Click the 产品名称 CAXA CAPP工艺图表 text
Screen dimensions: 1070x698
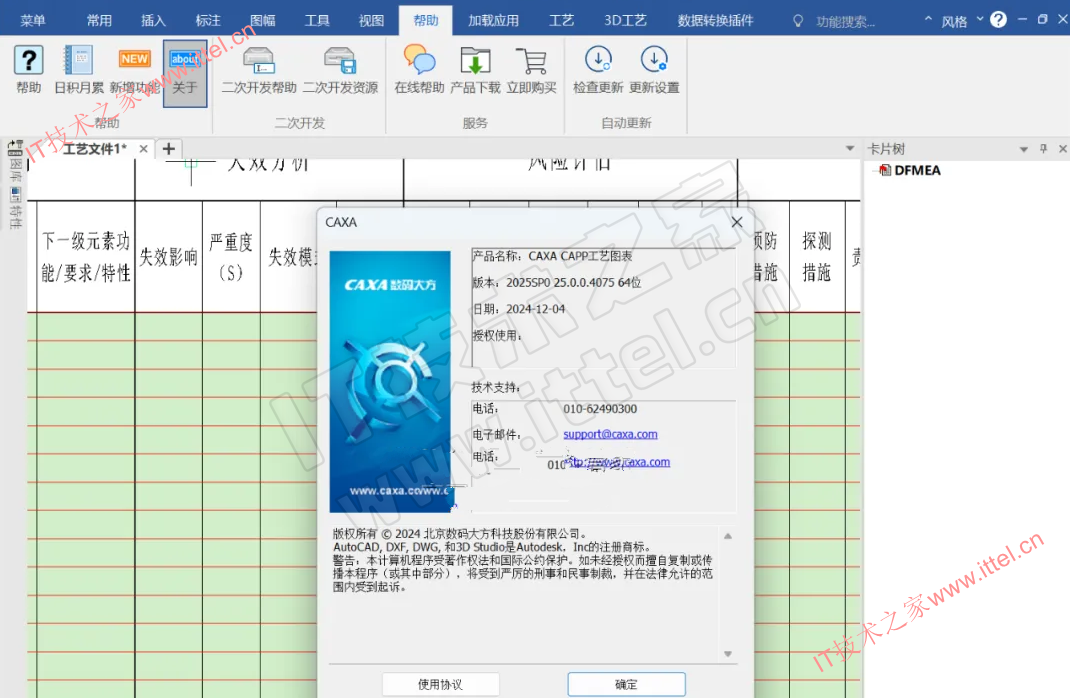(x=553, y=256)
